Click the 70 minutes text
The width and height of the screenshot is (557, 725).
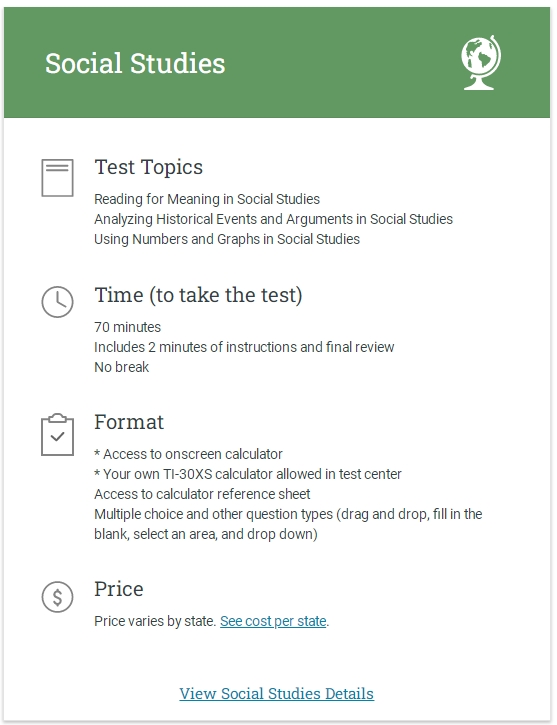pyautogui.click(x=128, y=327)
